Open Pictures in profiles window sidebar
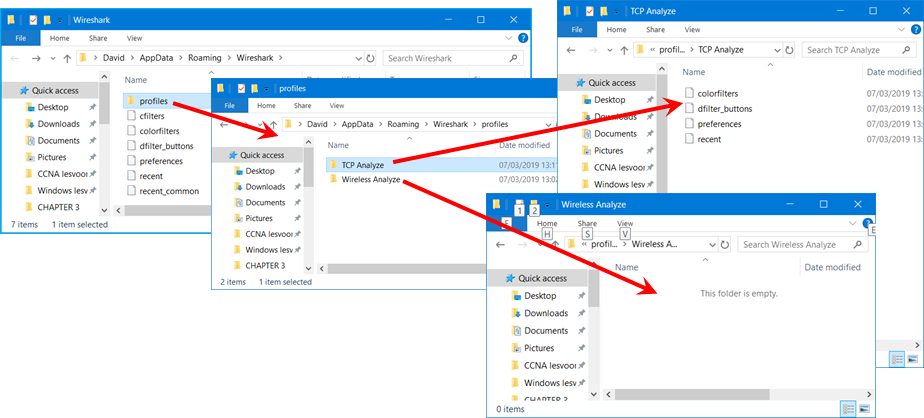The image size is (924, 418). point(259,218)
